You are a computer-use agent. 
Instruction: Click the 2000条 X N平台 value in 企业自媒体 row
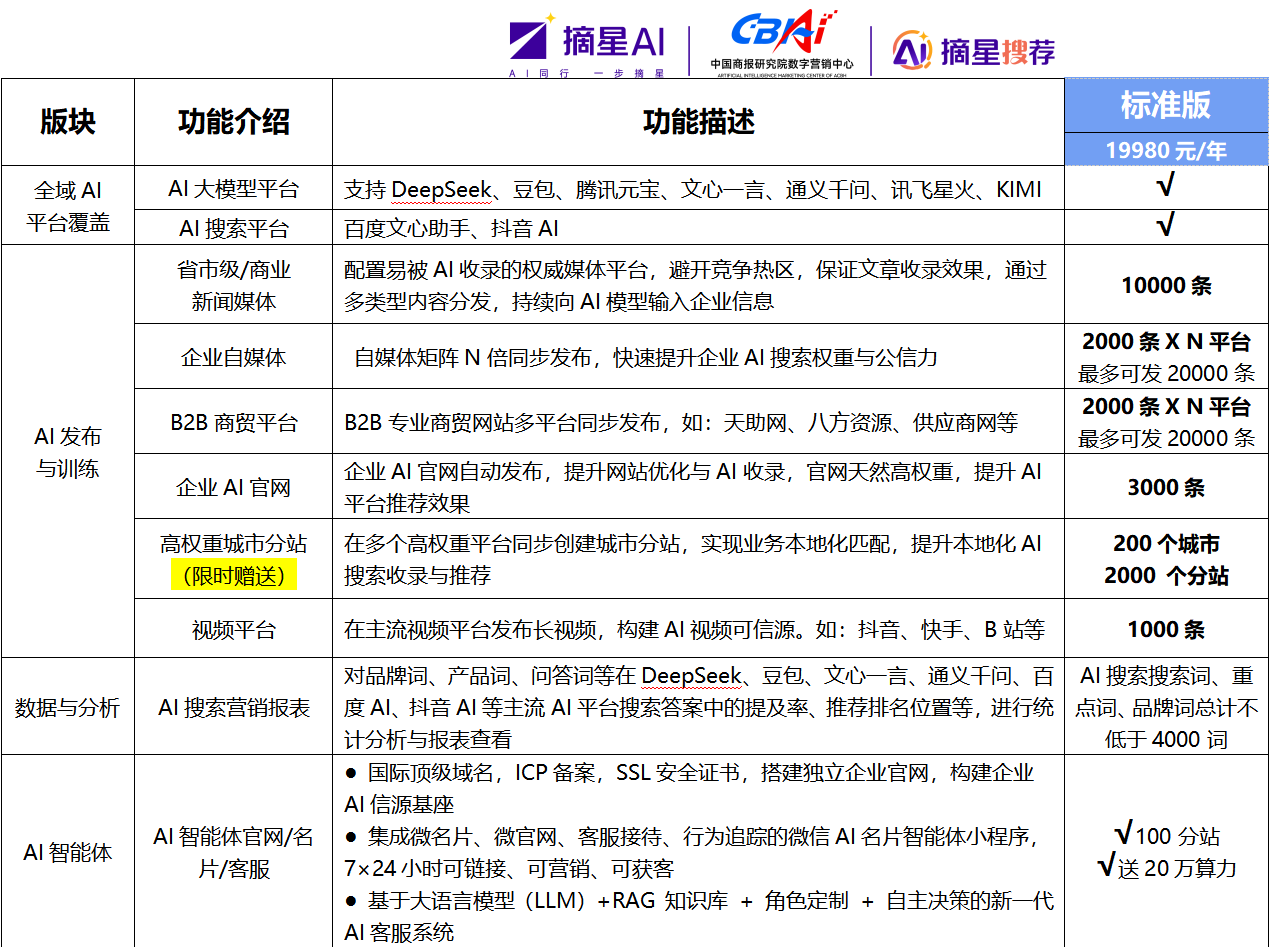point(1166,342)
